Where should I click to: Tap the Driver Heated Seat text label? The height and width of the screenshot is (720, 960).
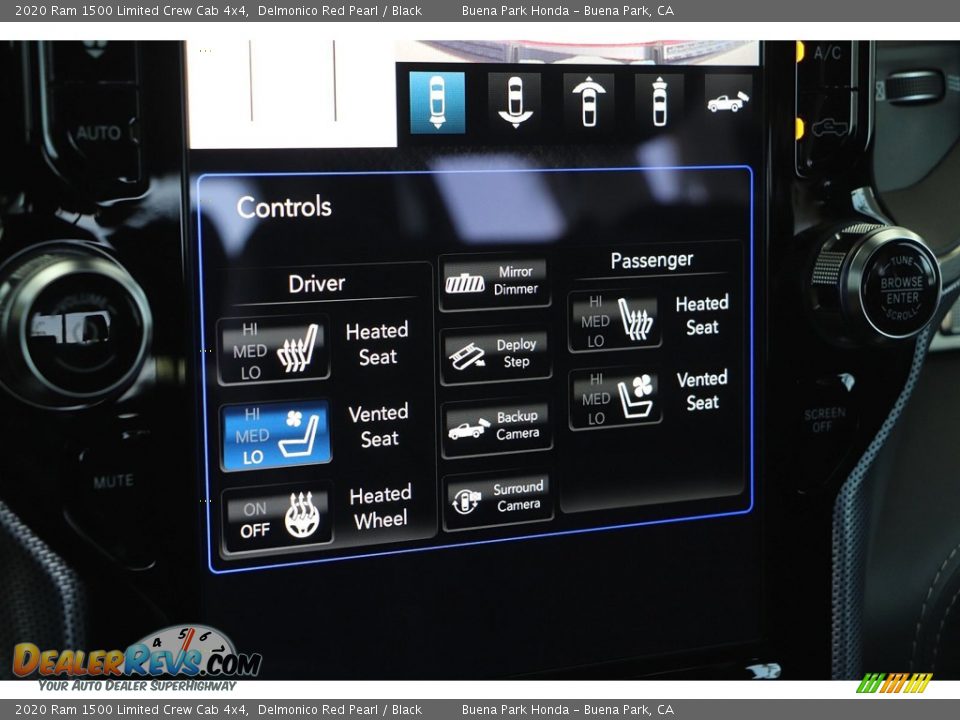[377, 343]
